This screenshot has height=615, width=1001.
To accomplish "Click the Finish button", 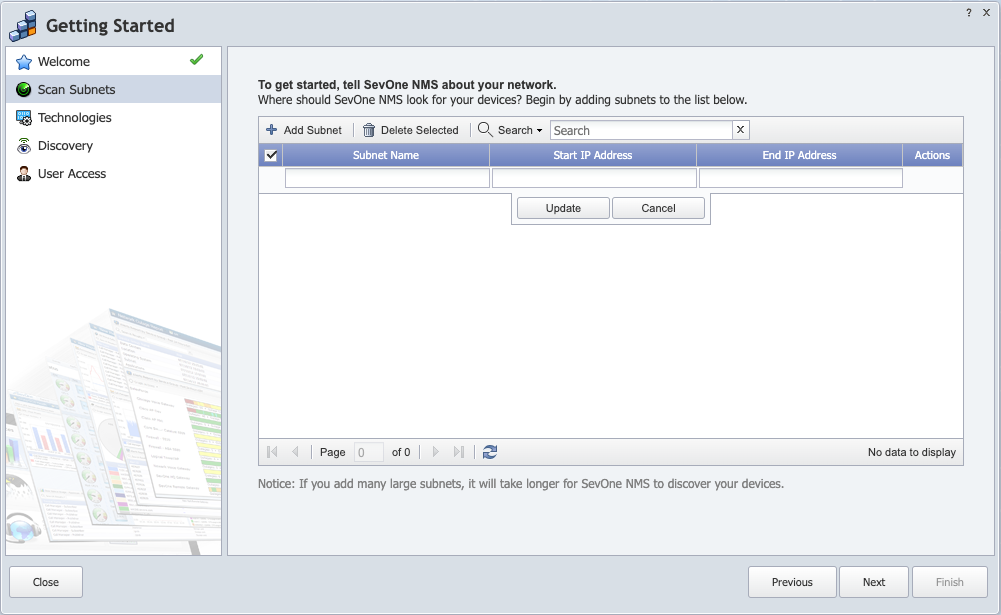I will tap(950, 582).
